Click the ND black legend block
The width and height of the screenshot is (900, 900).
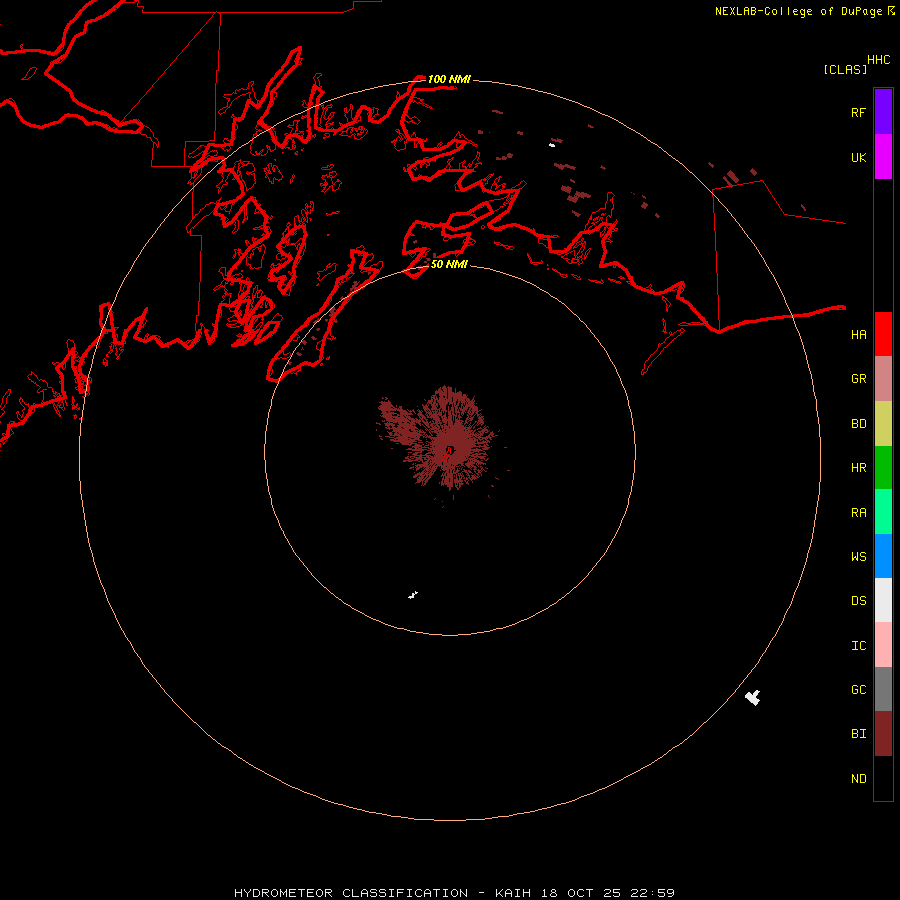[x=883, y=778]
